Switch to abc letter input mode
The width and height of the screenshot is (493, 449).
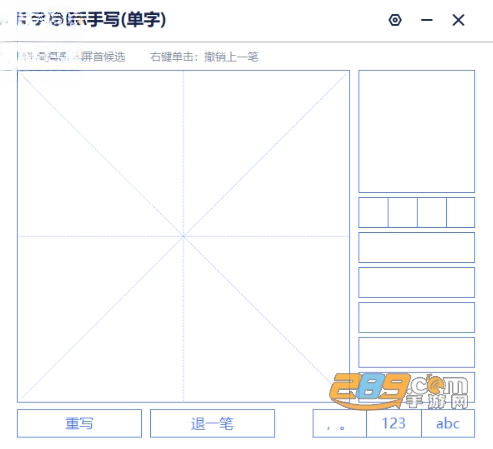(x=448, y=423)
